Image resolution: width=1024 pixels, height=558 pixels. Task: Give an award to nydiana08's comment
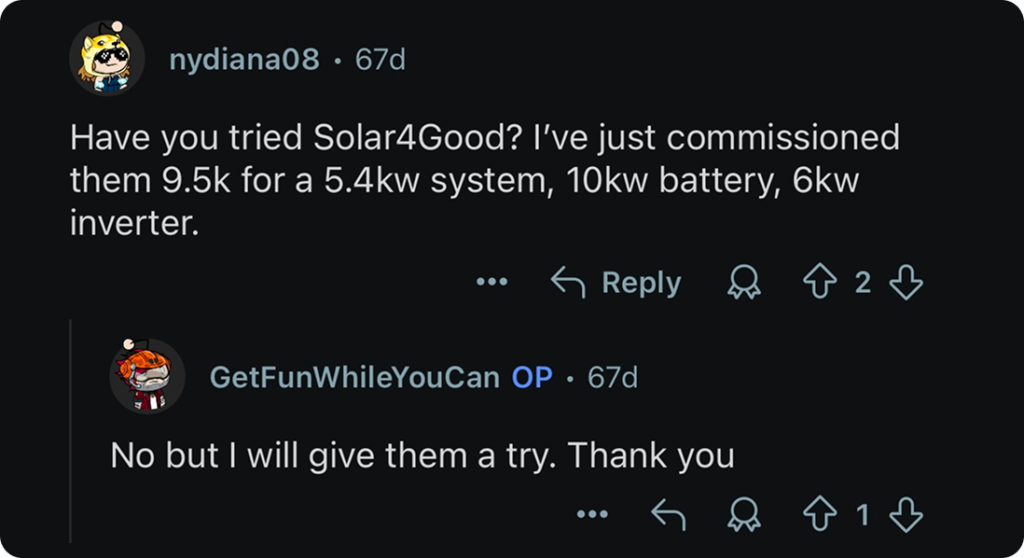[742, 284]
